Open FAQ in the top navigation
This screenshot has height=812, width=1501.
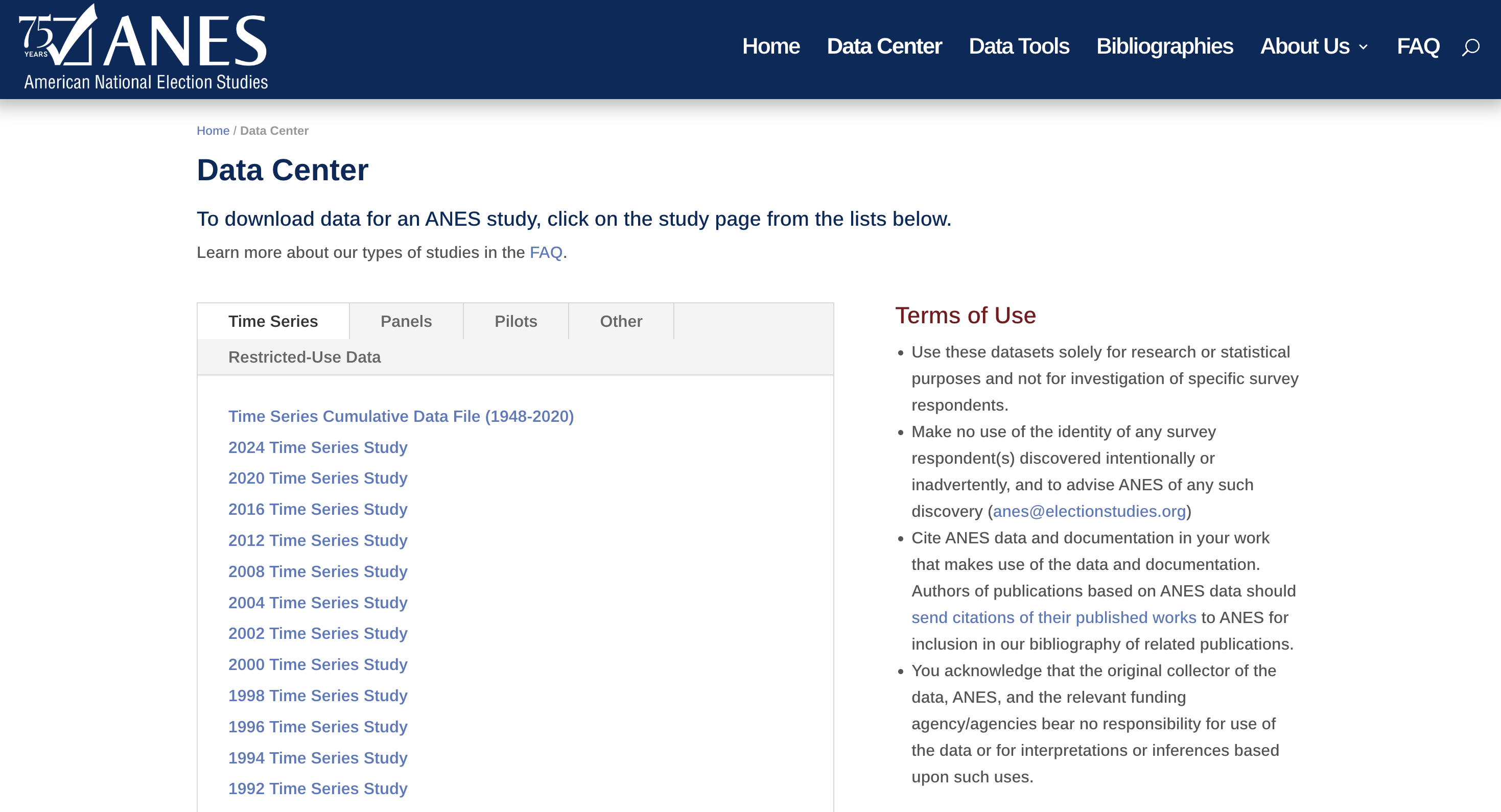point(1418,46)
